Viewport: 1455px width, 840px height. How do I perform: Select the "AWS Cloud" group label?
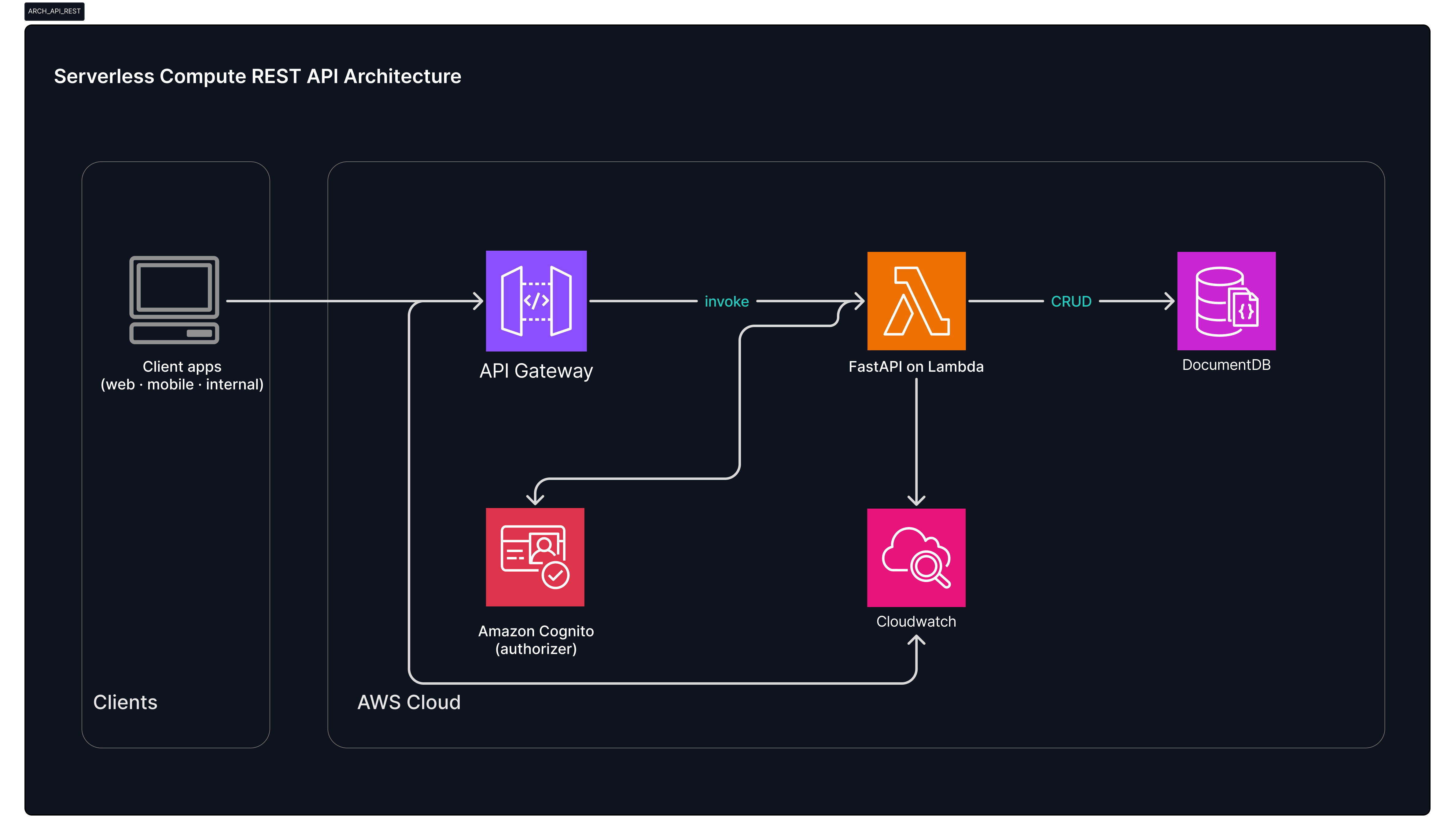pyautogui.click(x=409, y=702)
